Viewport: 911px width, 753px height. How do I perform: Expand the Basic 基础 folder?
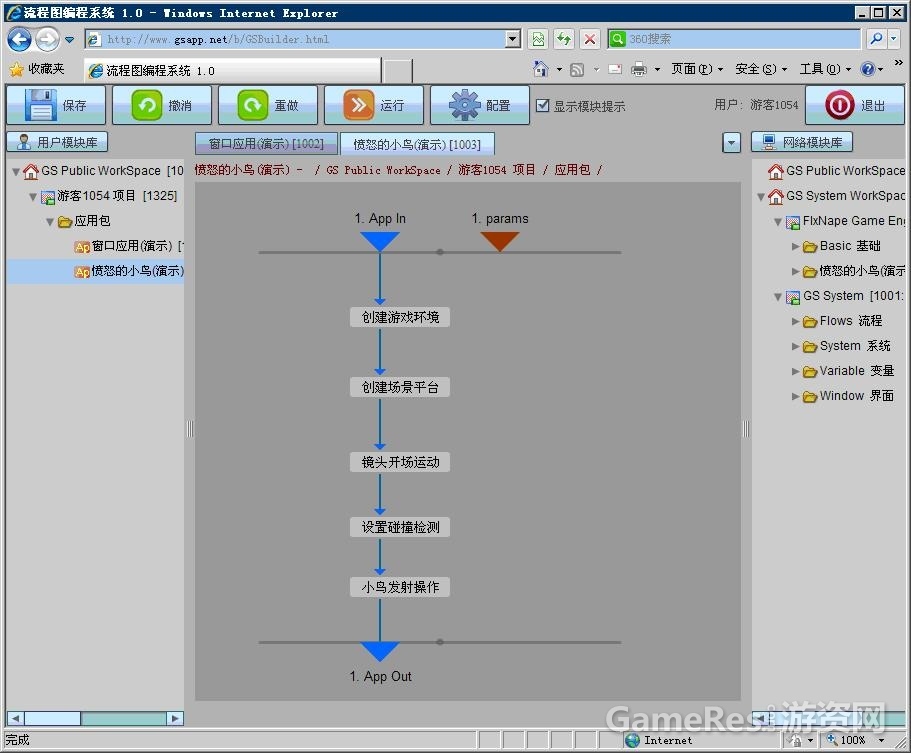(795, 246)
